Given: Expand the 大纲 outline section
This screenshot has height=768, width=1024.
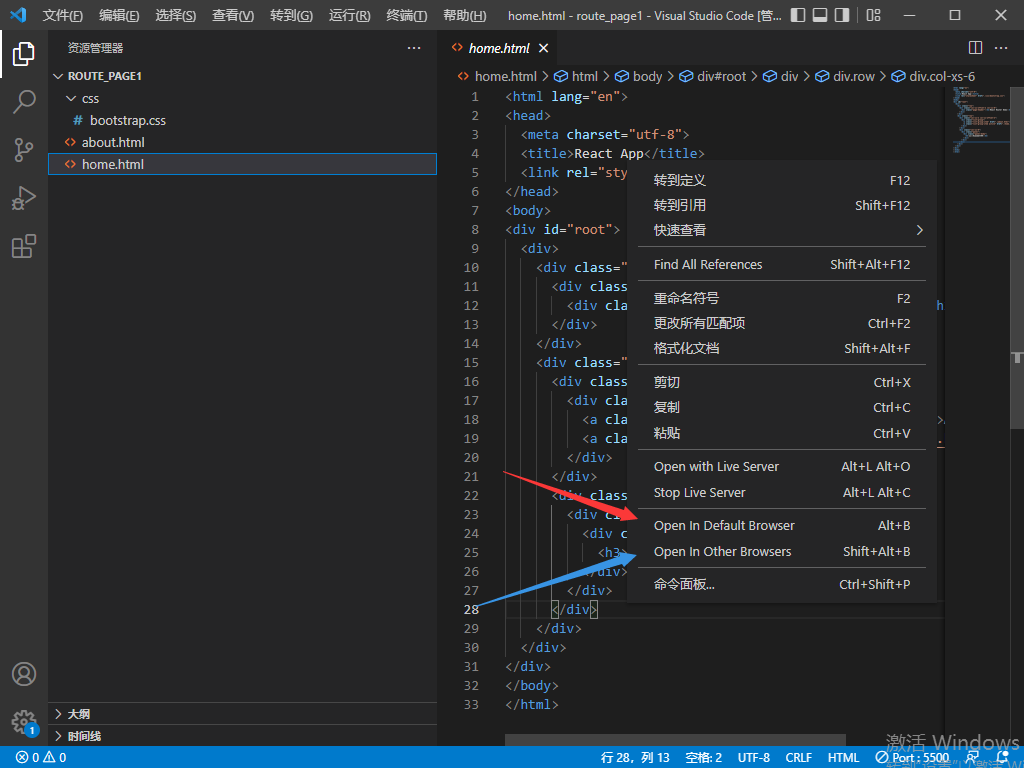Looking at the screenshot, I should [78, 714].
